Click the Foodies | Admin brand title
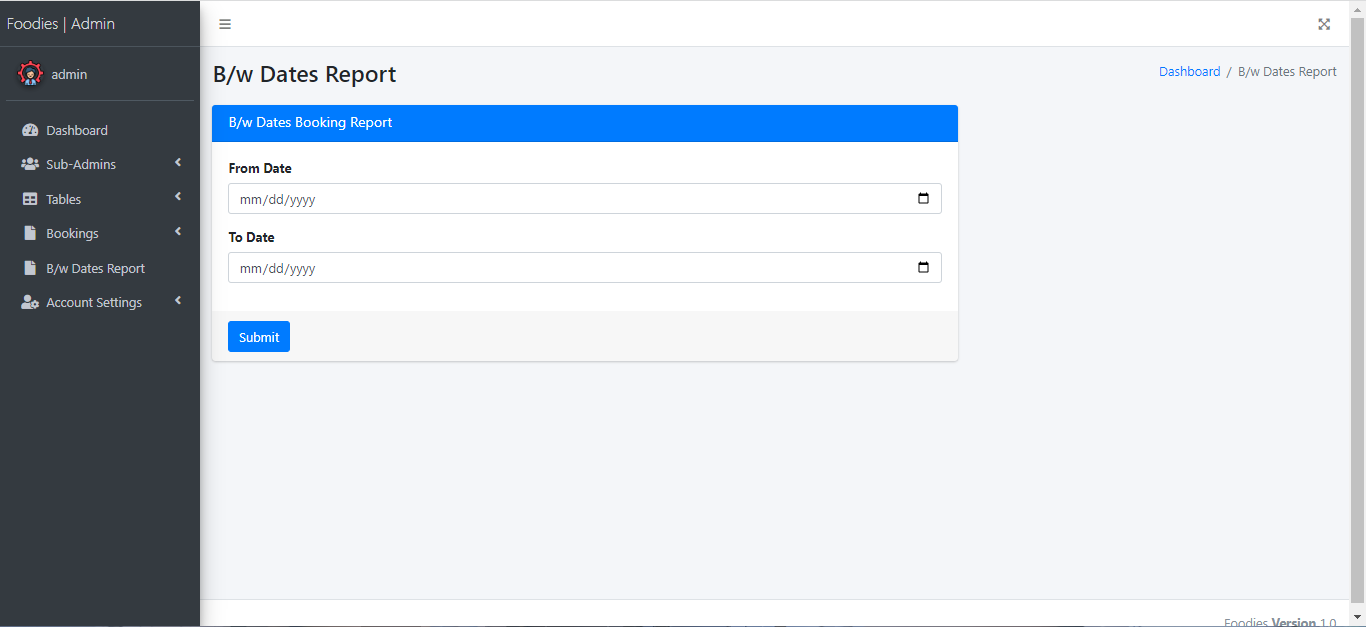 [x=61, y=24]
